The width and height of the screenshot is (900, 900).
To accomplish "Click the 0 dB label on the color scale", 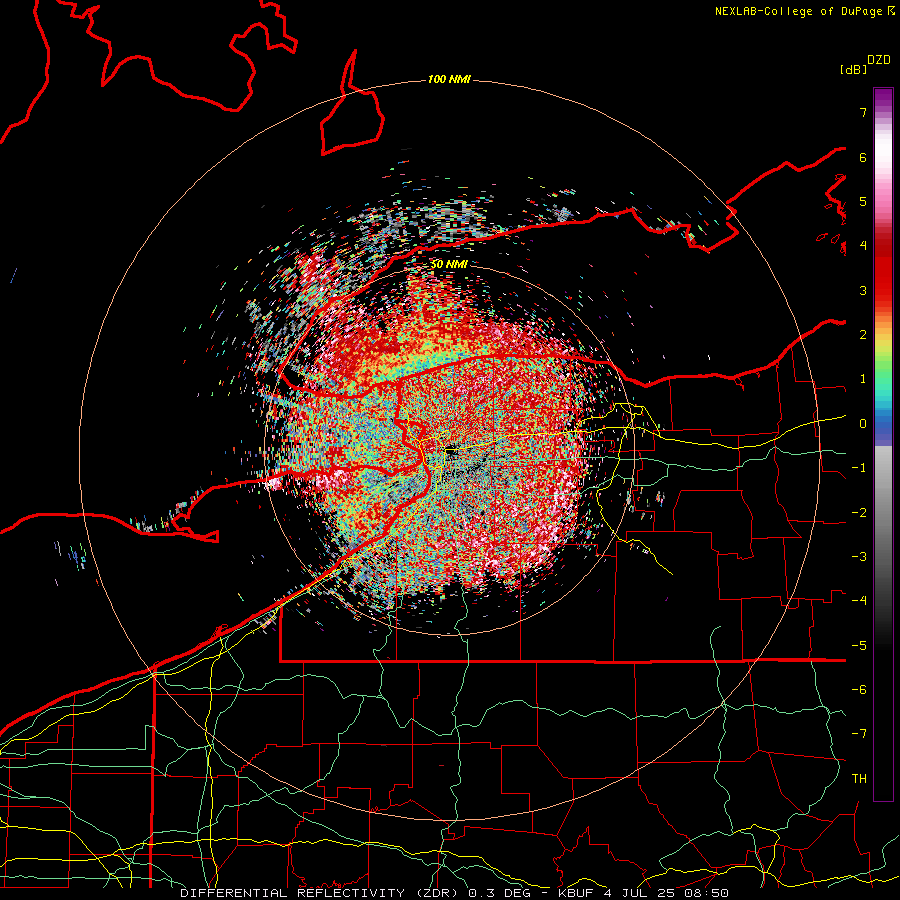I will tap(863, 424).
